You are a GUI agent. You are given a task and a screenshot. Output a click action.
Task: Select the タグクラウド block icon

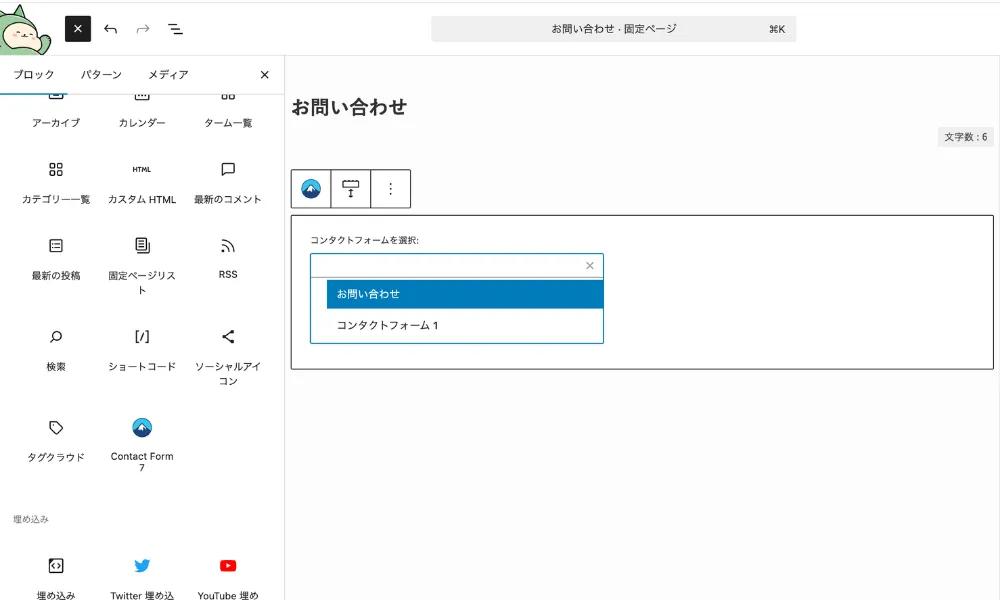coord(55,427)
